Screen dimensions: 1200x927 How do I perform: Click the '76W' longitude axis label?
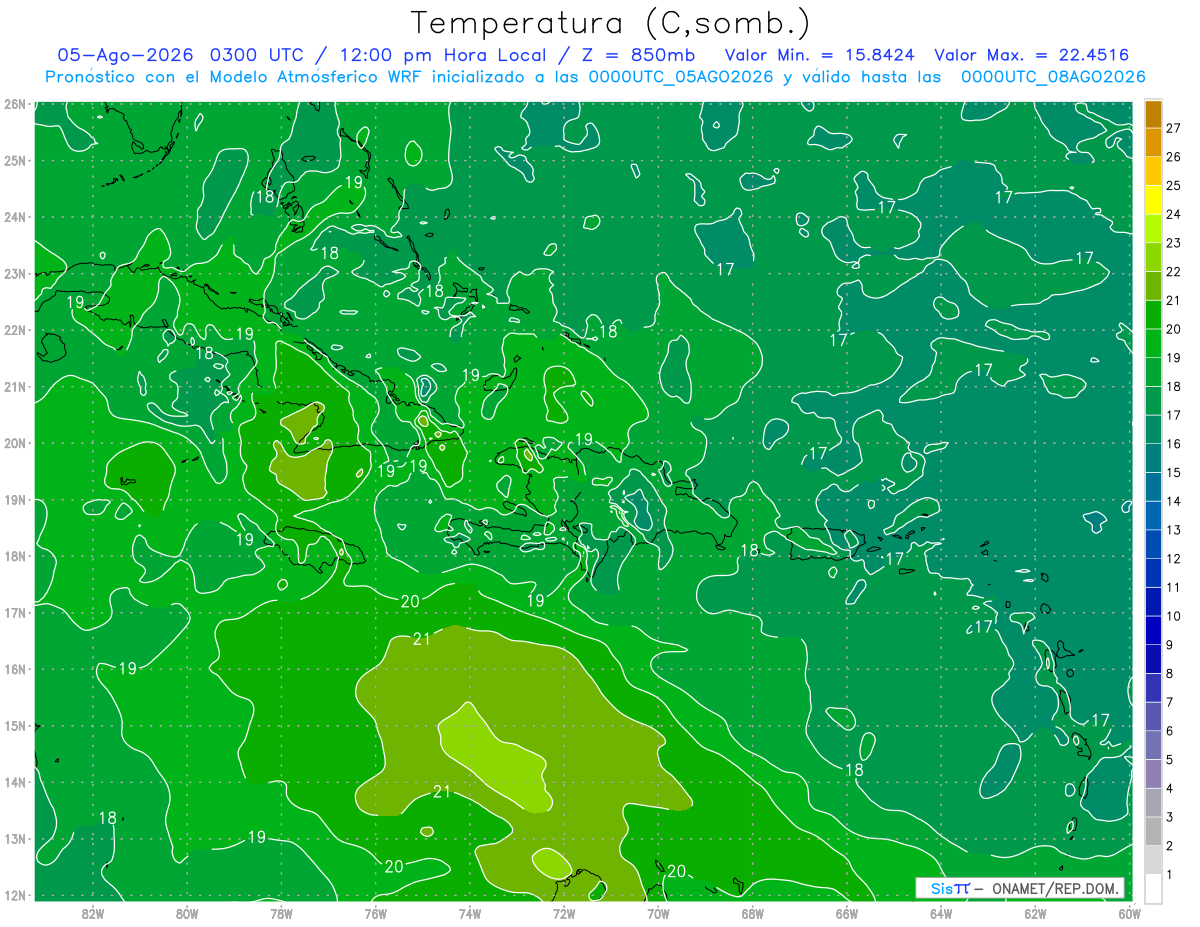[x=376, y=913]
